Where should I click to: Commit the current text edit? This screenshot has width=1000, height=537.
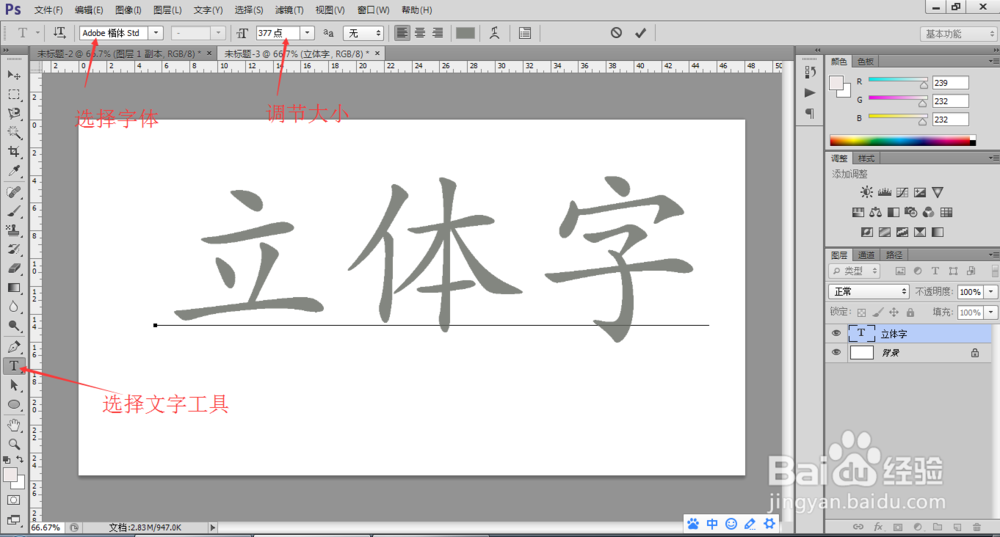[641, 33]
